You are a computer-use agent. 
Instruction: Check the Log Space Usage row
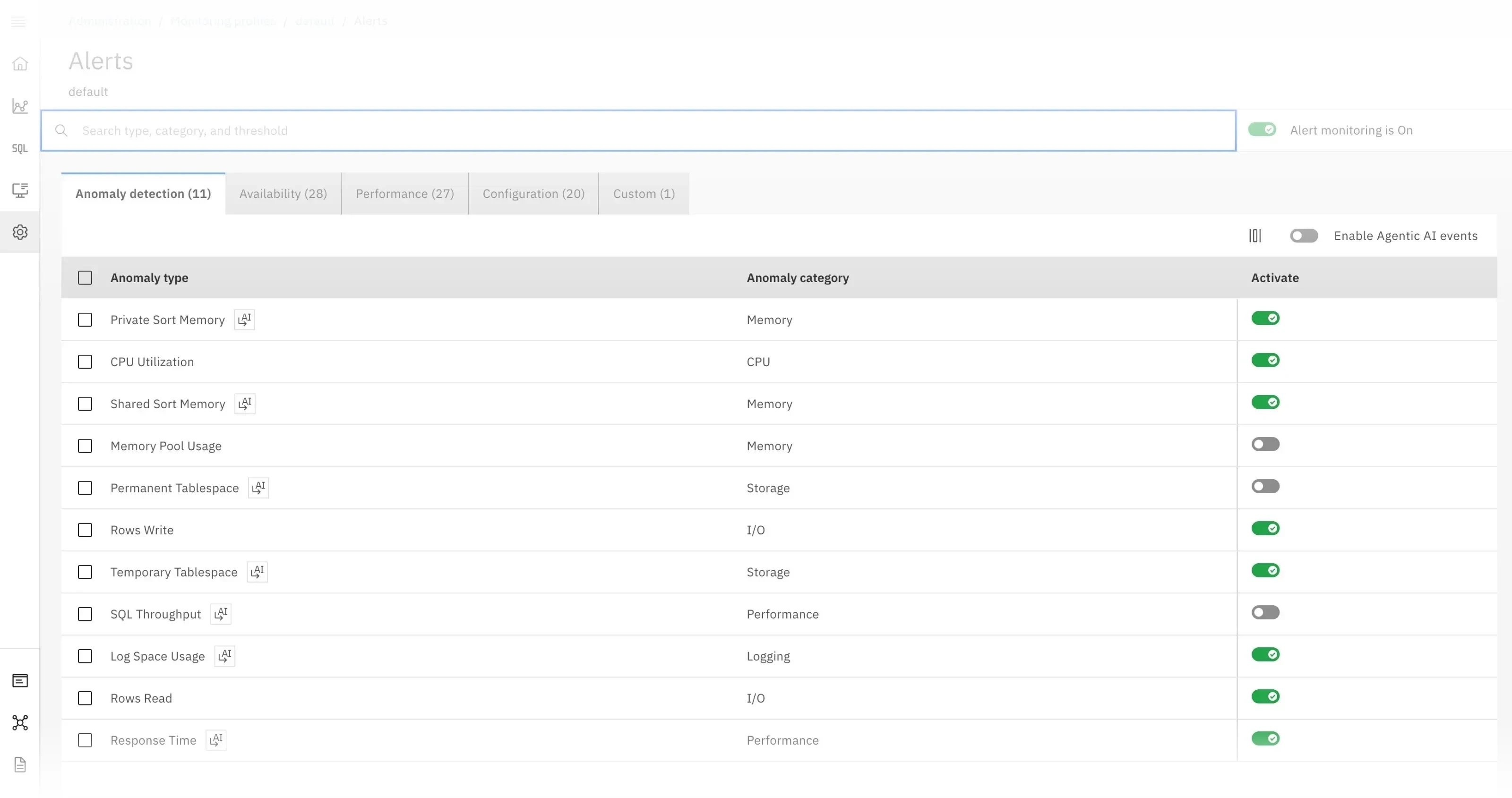[85, 657]
